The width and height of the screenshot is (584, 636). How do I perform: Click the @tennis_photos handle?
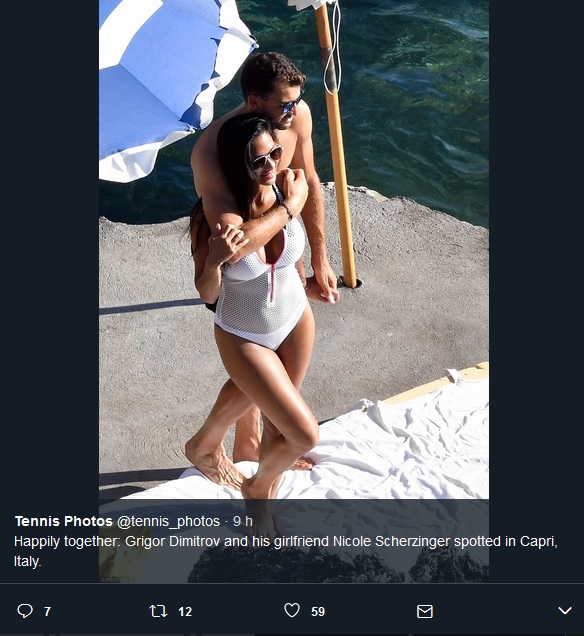click(x=168, y=521)
